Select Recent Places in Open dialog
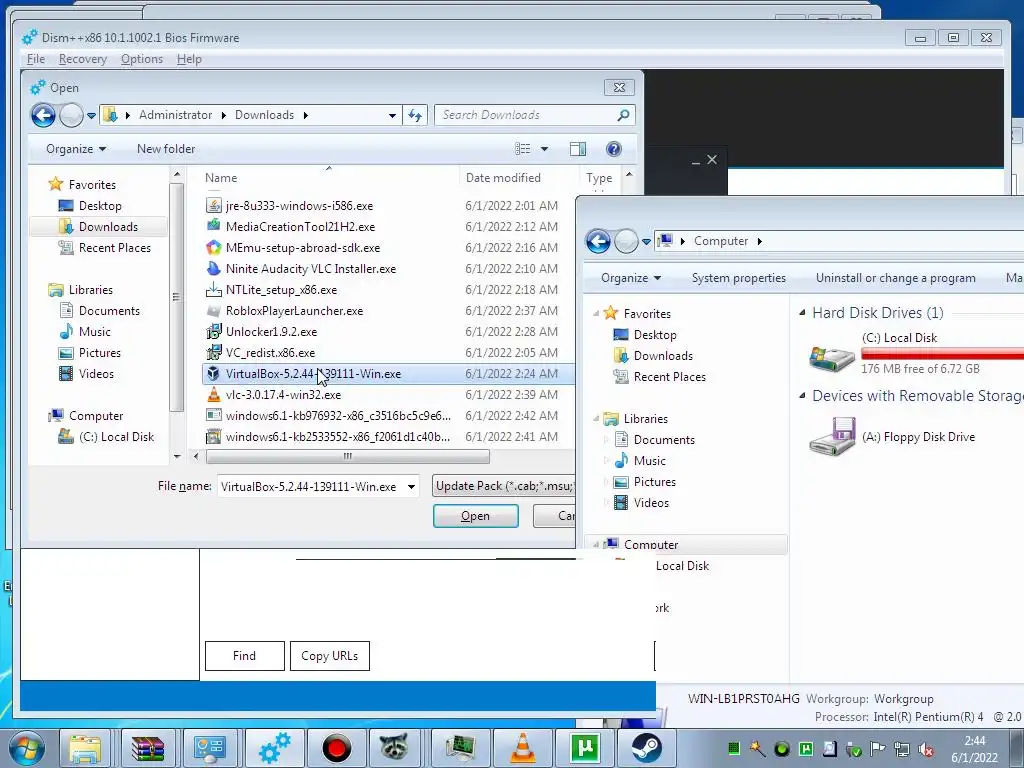This screenshot has height=768, width=1024. [x=115, y=248]
